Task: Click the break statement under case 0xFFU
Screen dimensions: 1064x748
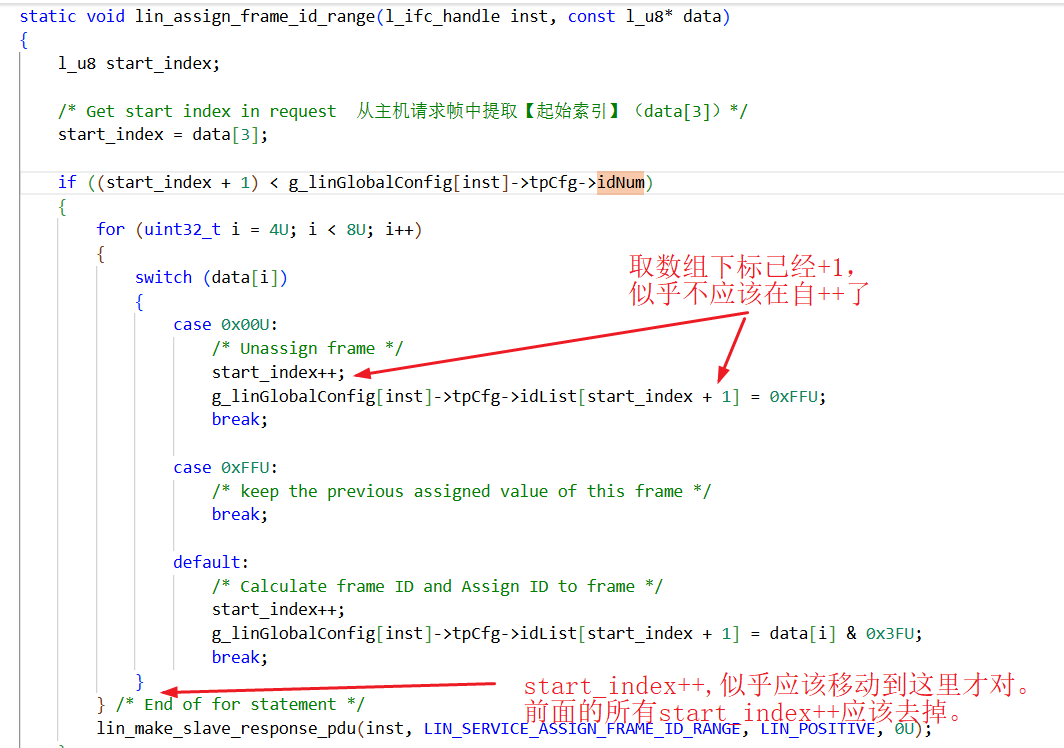Action: (240, 515)
